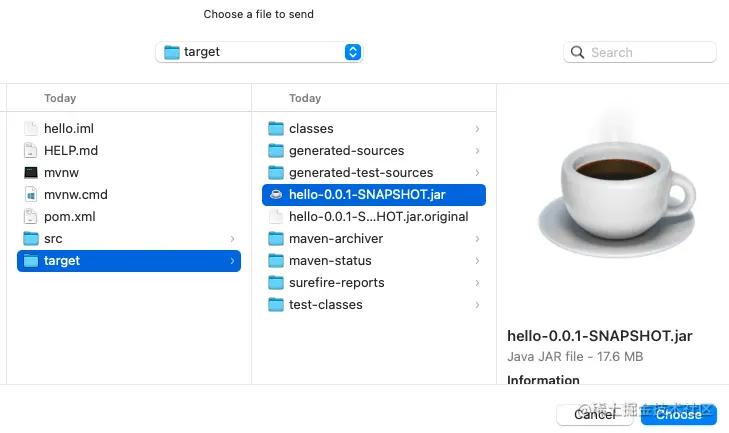Expand the generated-sources folder chevron
The height and width of the screenshot is (433, 729).
[477, 151]
